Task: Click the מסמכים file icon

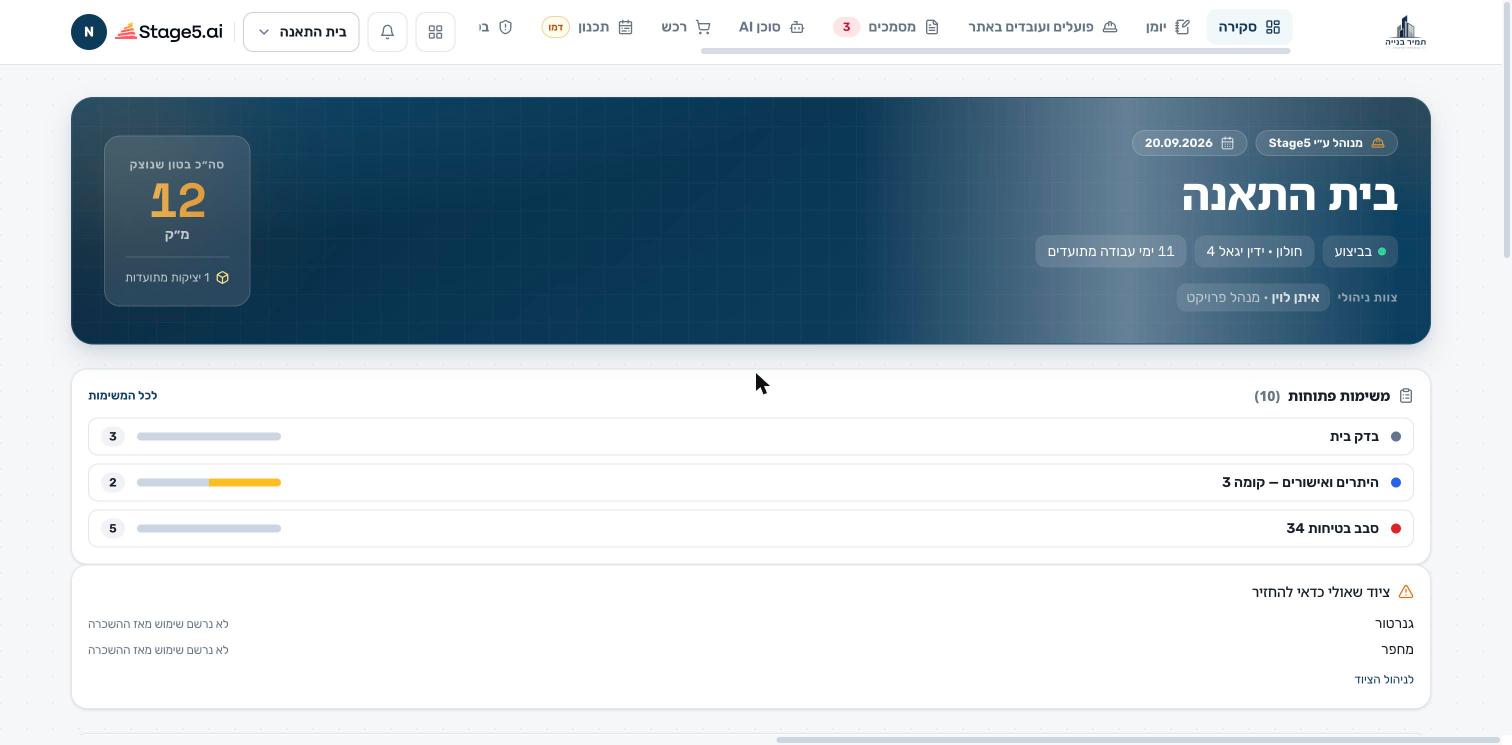Action: point(932,27)
